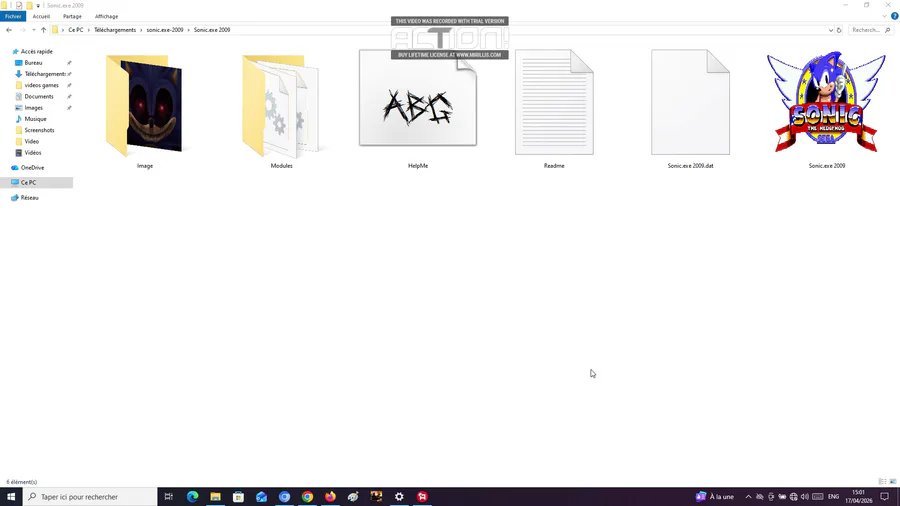
Task: Open Quick Access toolbar customize dropdown
Action: pyautogui.click(x=38, y=6)
